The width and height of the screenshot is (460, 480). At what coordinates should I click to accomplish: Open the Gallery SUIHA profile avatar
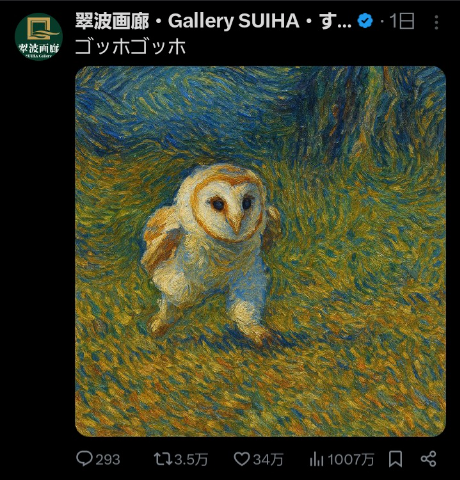[39, 37]
